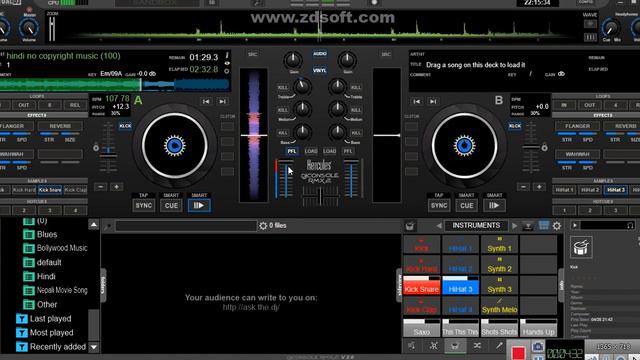Screen dimensions: 640x360
Task: Open browser search options gear
Action: pos(263,226)
